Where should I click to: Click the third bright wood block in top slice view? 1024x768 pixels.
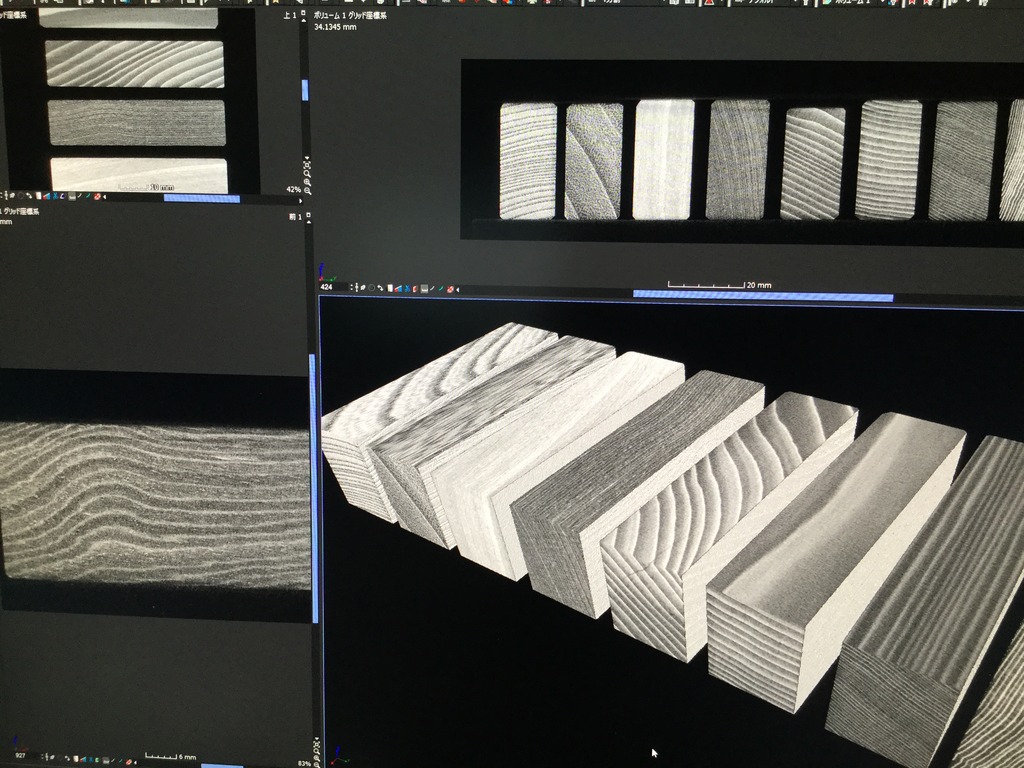pos(663,159)
